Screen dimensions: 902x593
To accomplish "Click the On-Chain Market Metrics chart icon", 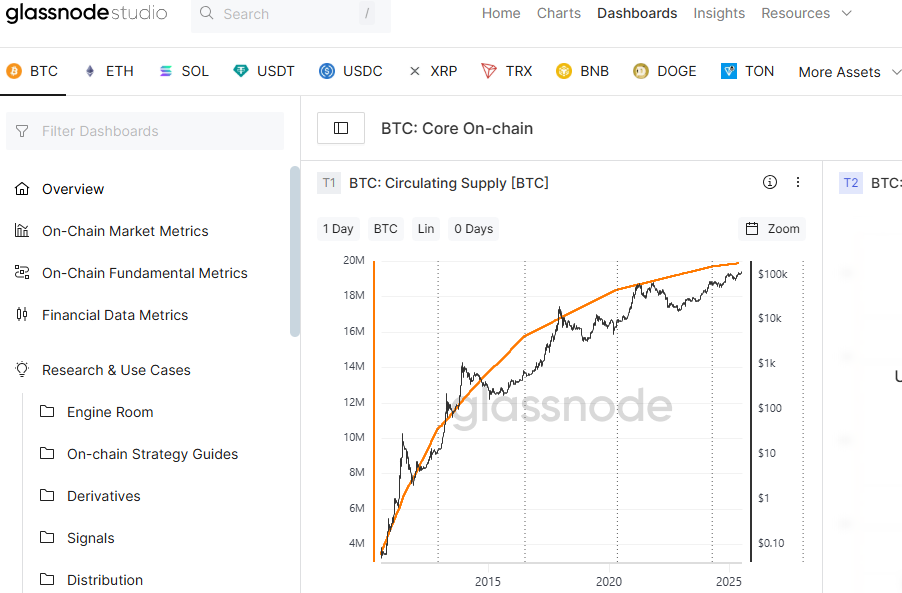I will click(x=22, y=231).
